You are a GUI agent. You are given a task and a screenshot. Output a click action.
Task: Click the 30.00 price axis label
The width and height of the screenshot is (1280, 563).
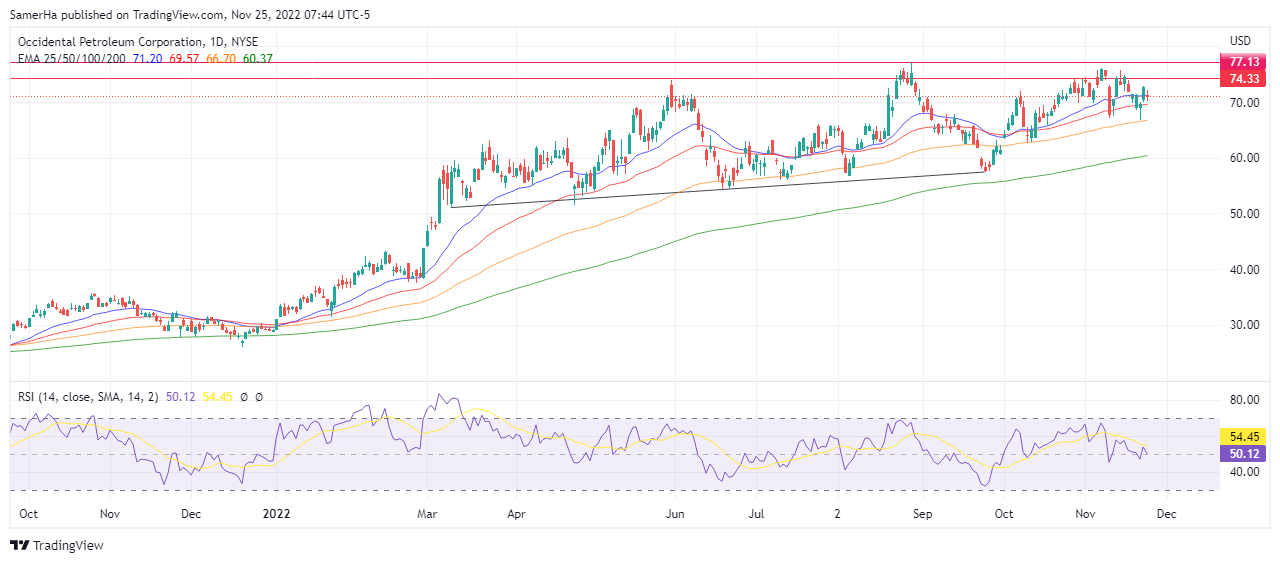pos(1243,325)
